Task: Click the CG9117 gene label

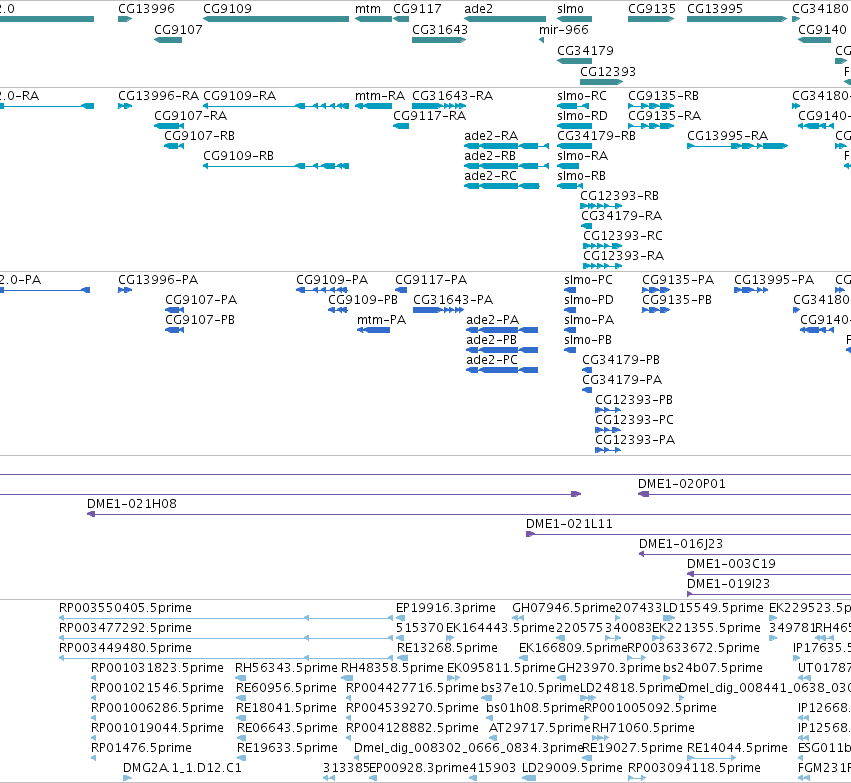Action: point(417,9)
